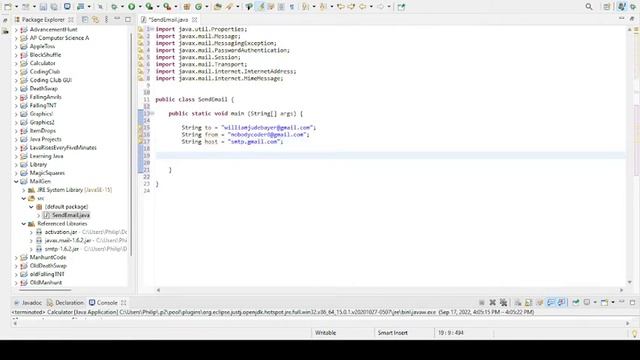Click the Open Type icon
The height and width of the screenshot is (360, 640).
click(217, 7)
